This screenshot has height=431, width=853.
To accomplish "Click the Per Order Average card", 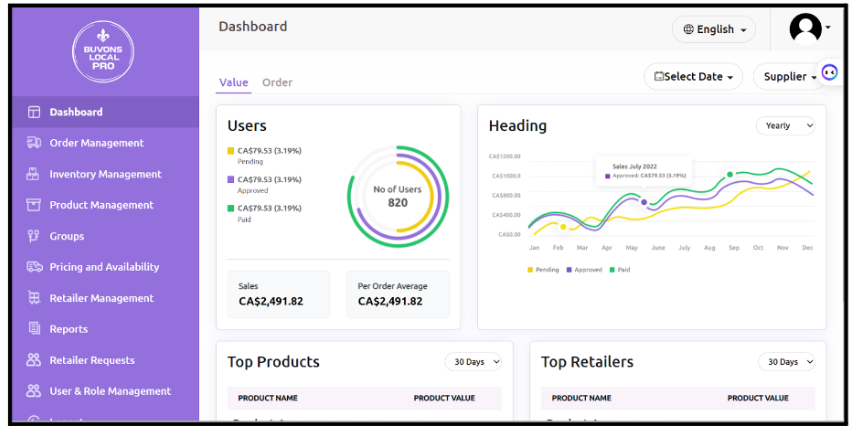I will 398,294.
